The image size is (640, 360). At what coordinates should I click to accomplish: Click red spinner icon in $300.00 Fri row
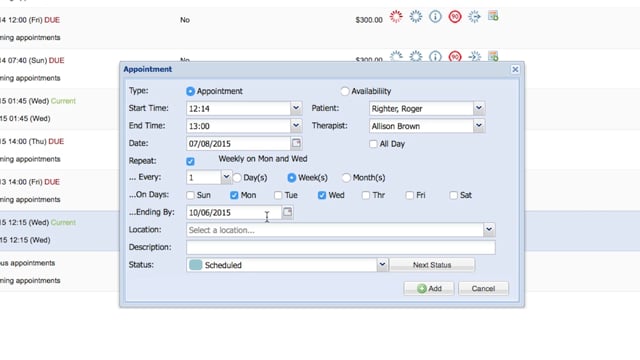click(x=396, y=17)
